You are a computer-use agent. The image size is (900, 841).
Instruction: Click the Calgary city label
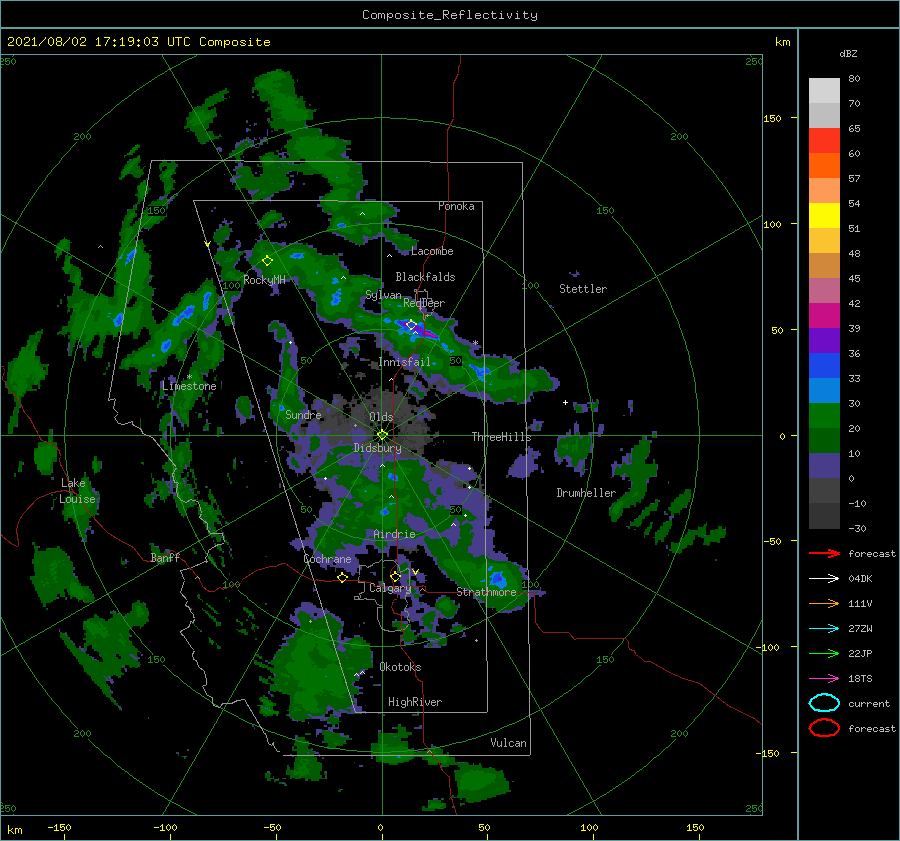pyautogui.click(x=390, y=588)
